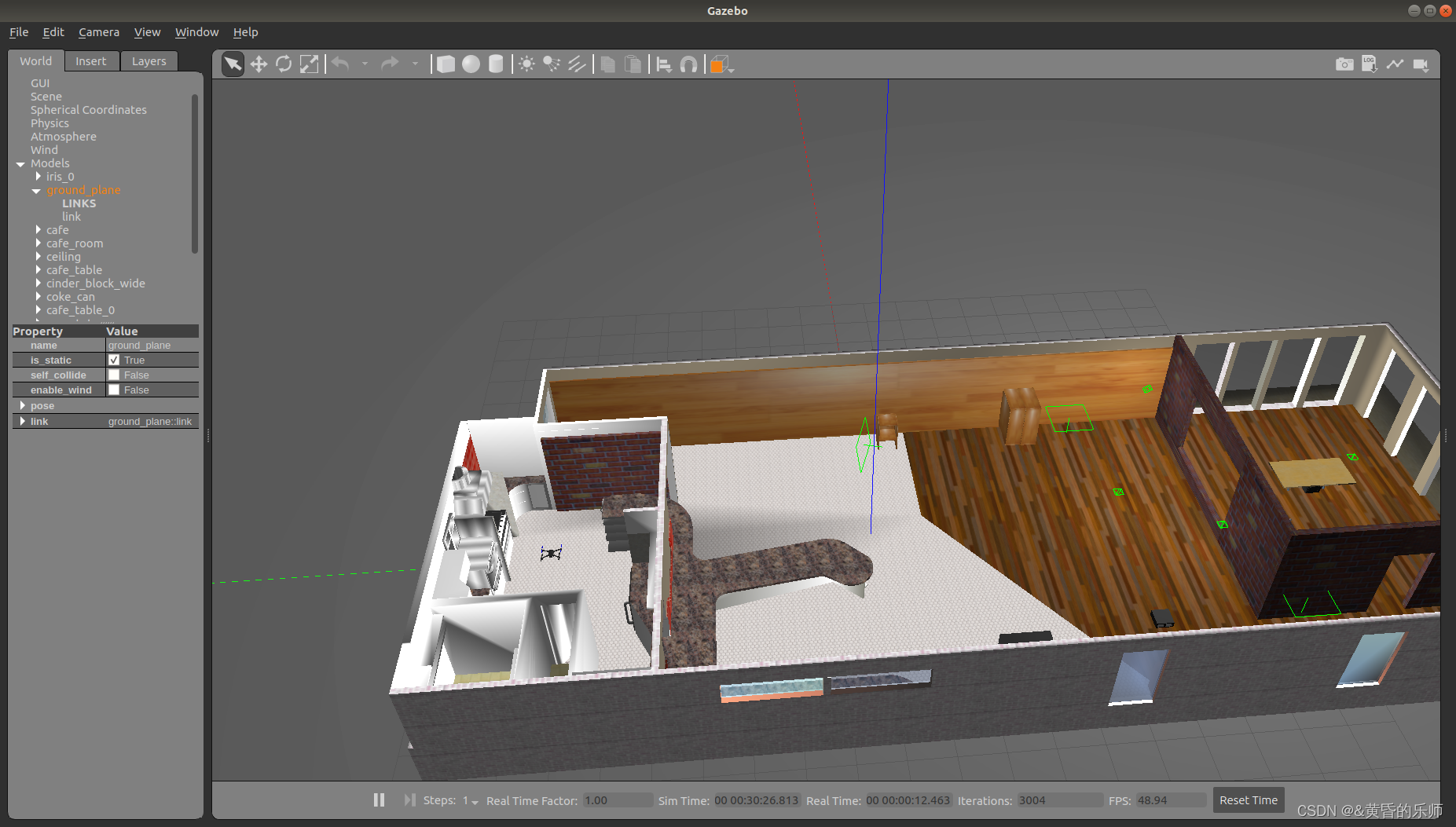
Task: Toggle the is_static checkbox
Action: tap(114, 360)
